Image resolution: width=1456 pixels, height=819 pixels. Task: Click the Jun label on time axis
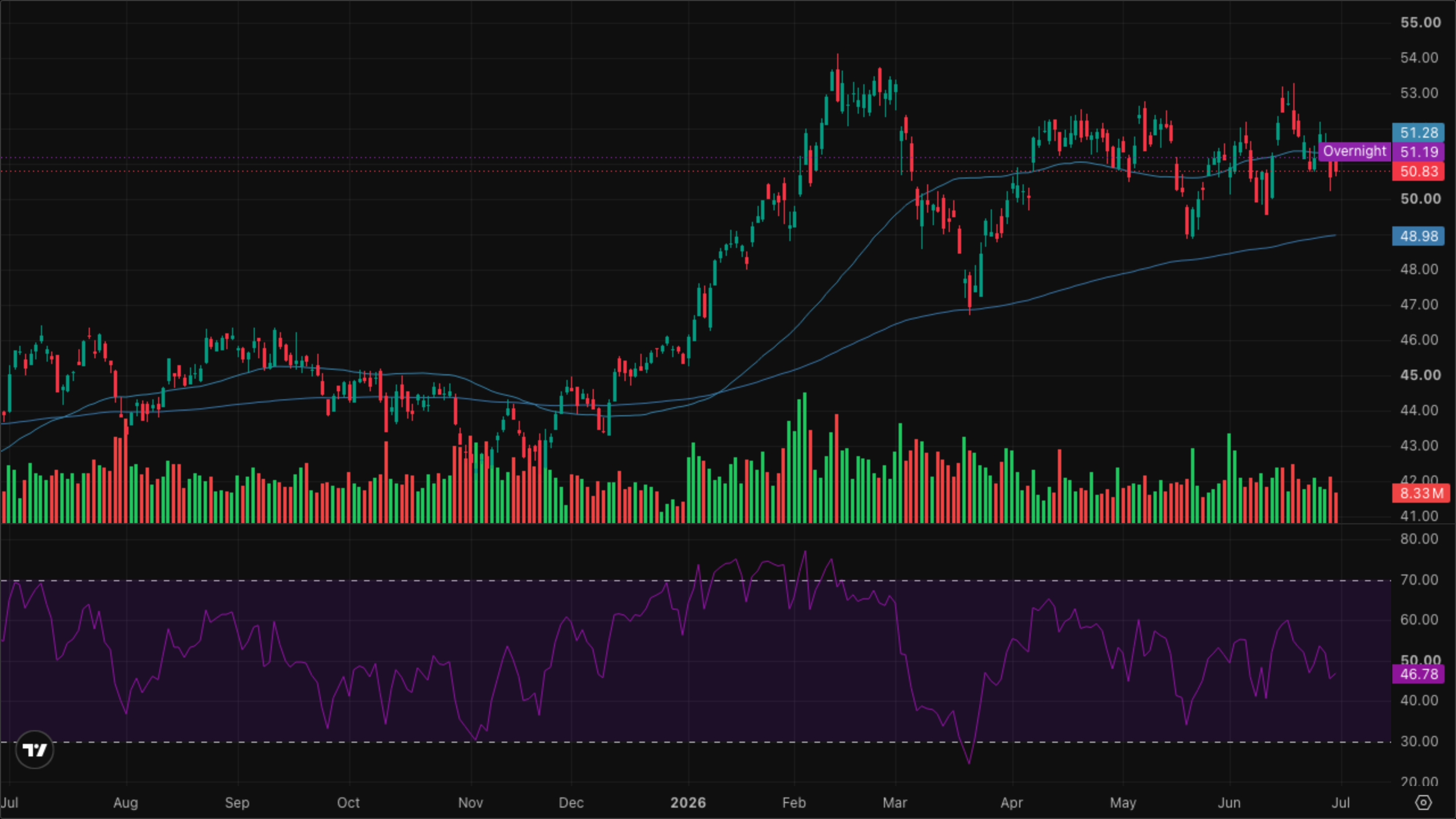(x=1228, y=803)
